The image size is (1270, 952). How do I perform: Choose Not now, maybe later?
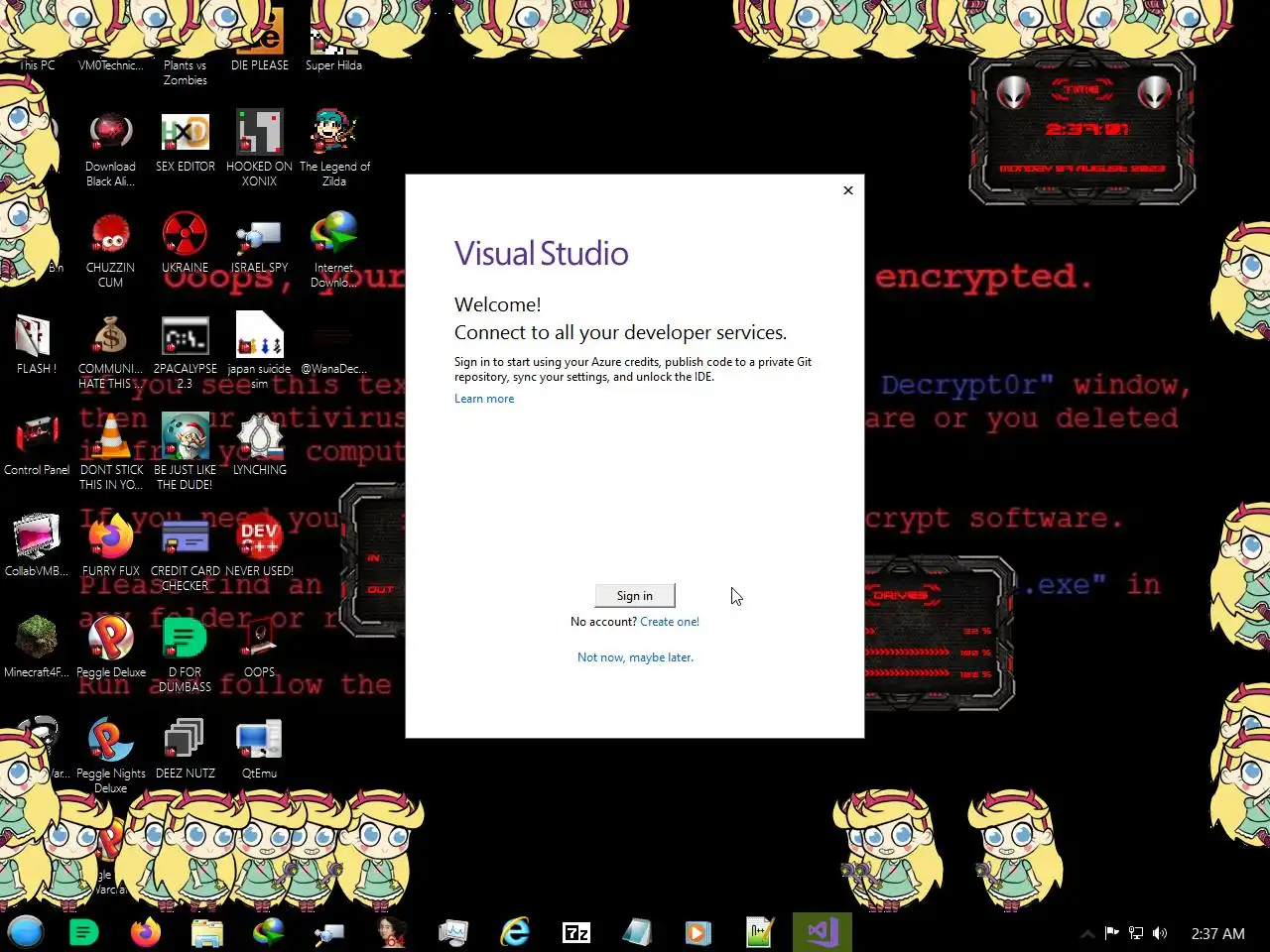coord(635,657)
